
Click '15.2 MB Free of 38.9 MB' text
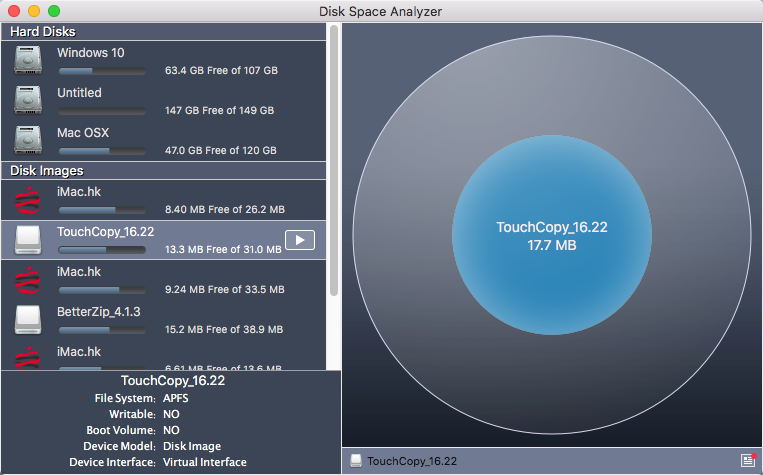click(x=224, y=329)
